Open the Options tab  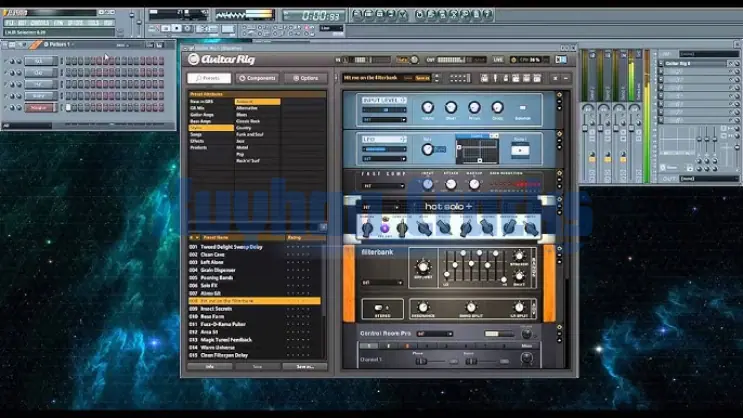pos(305,78)
